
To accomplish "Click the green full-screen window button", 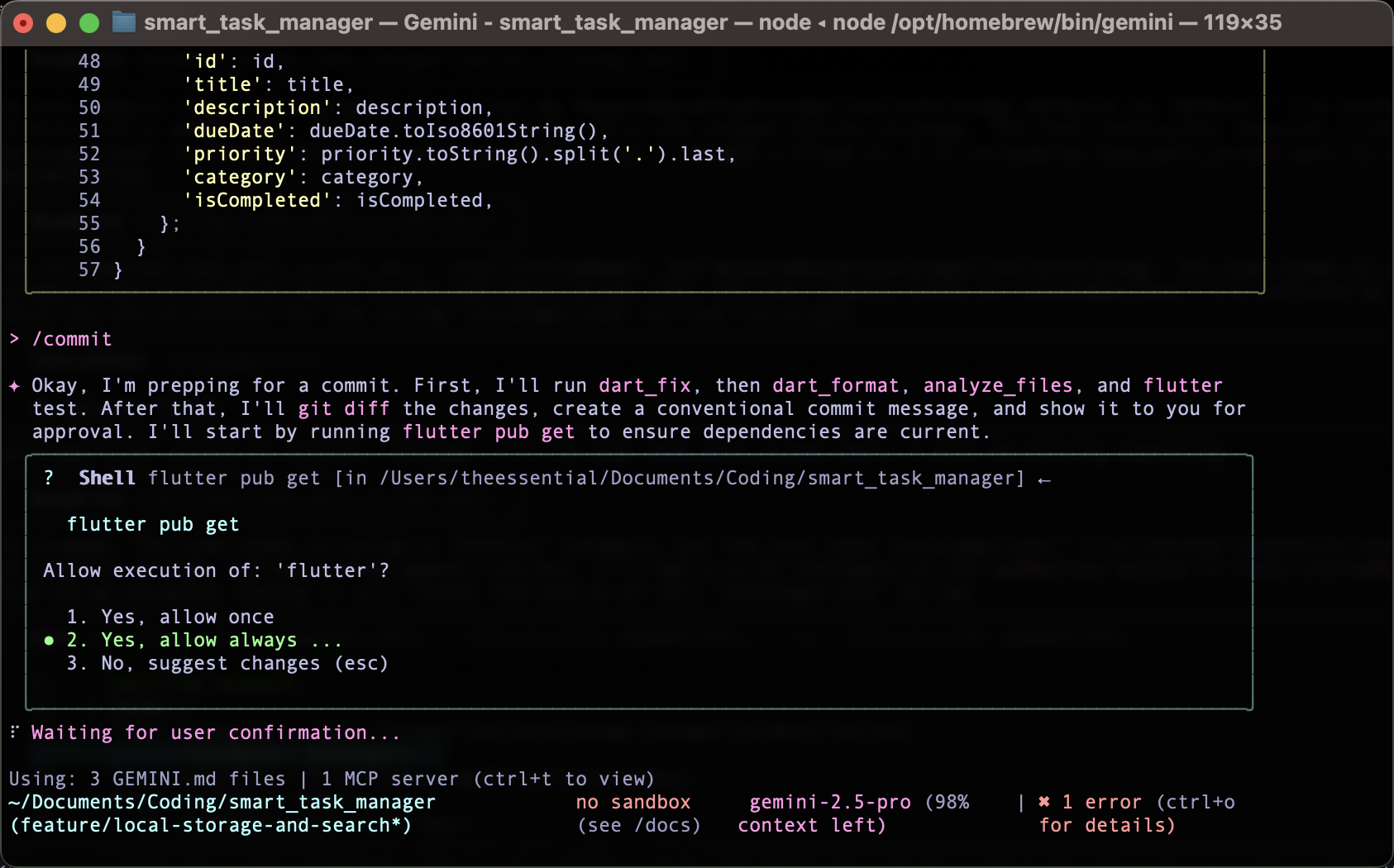I will point(89,23).
